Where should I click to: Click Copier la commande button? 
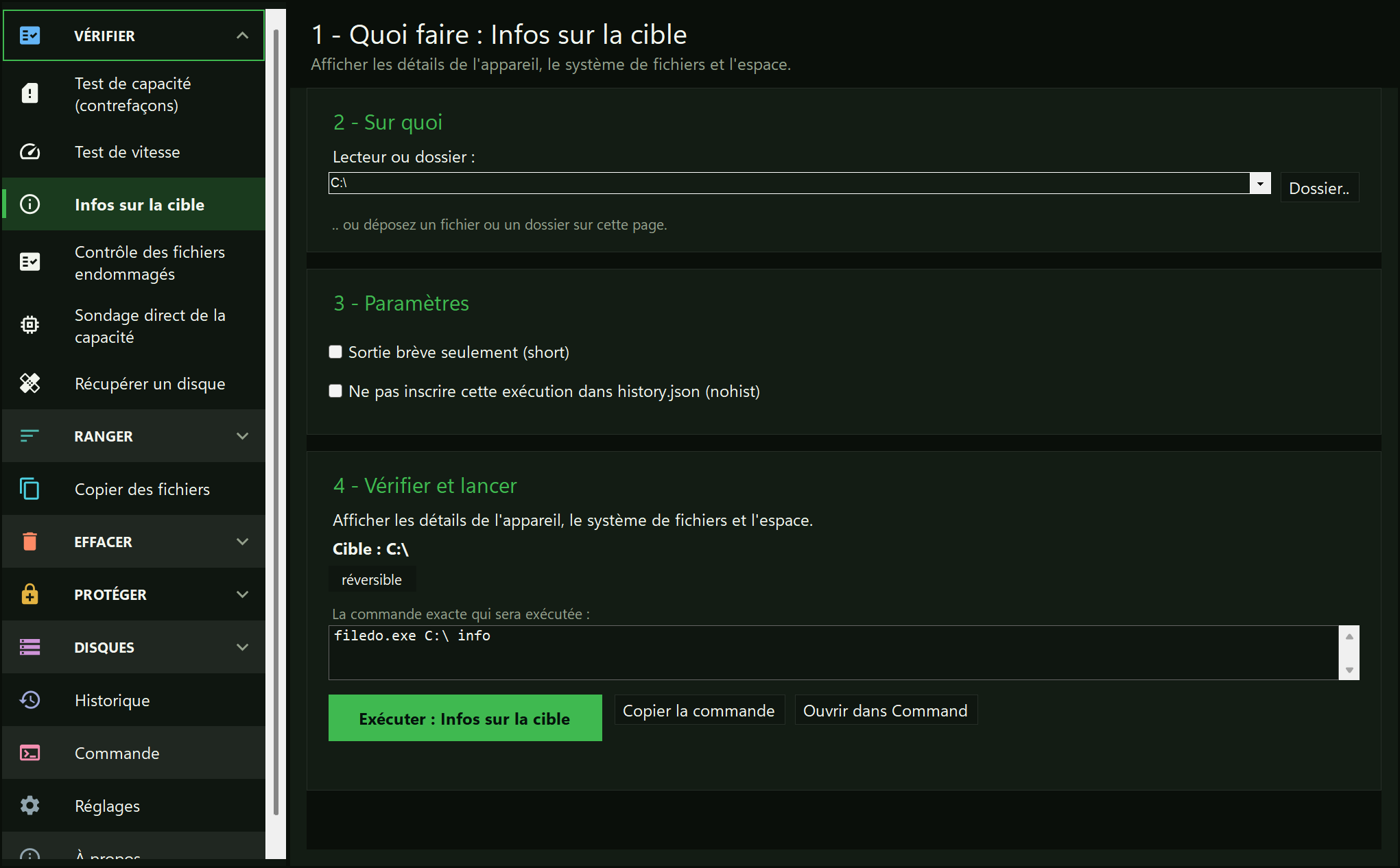[x=699, y=711]
